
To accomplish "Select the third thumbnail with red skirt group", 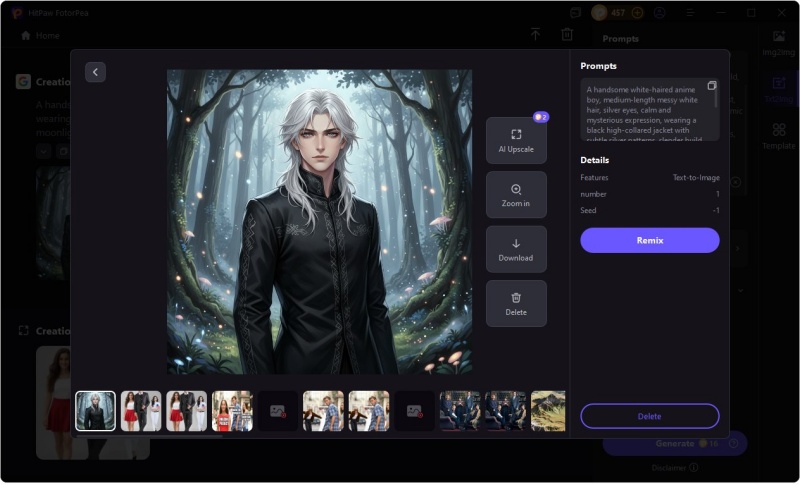I will 187,411.
